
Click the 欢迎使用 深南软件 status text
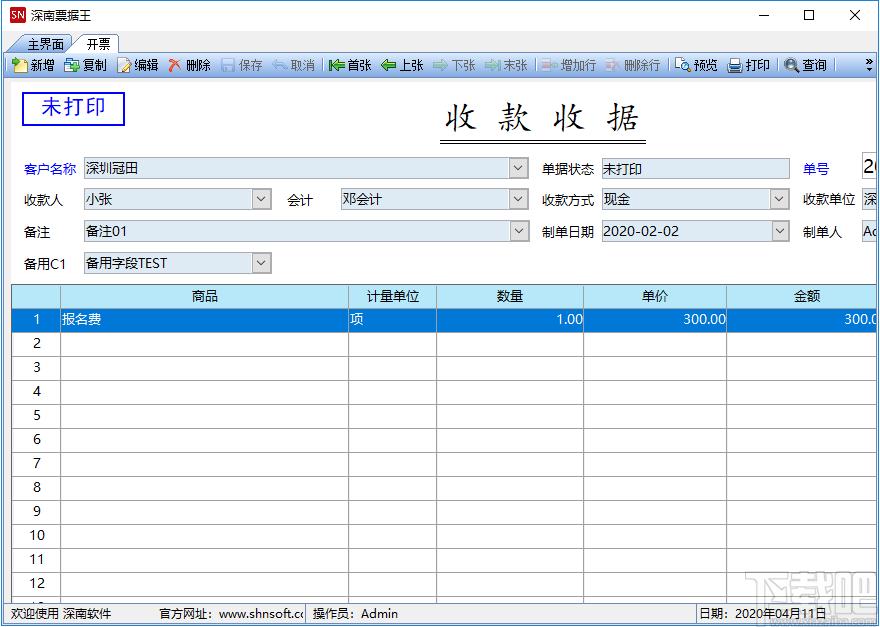[x=61, y=614]
